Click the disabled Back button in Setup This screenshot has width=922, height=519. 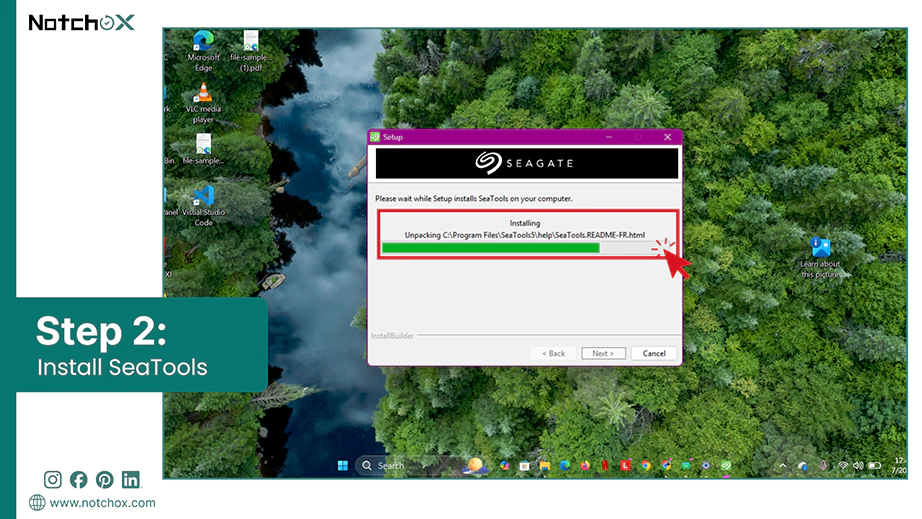553,353
